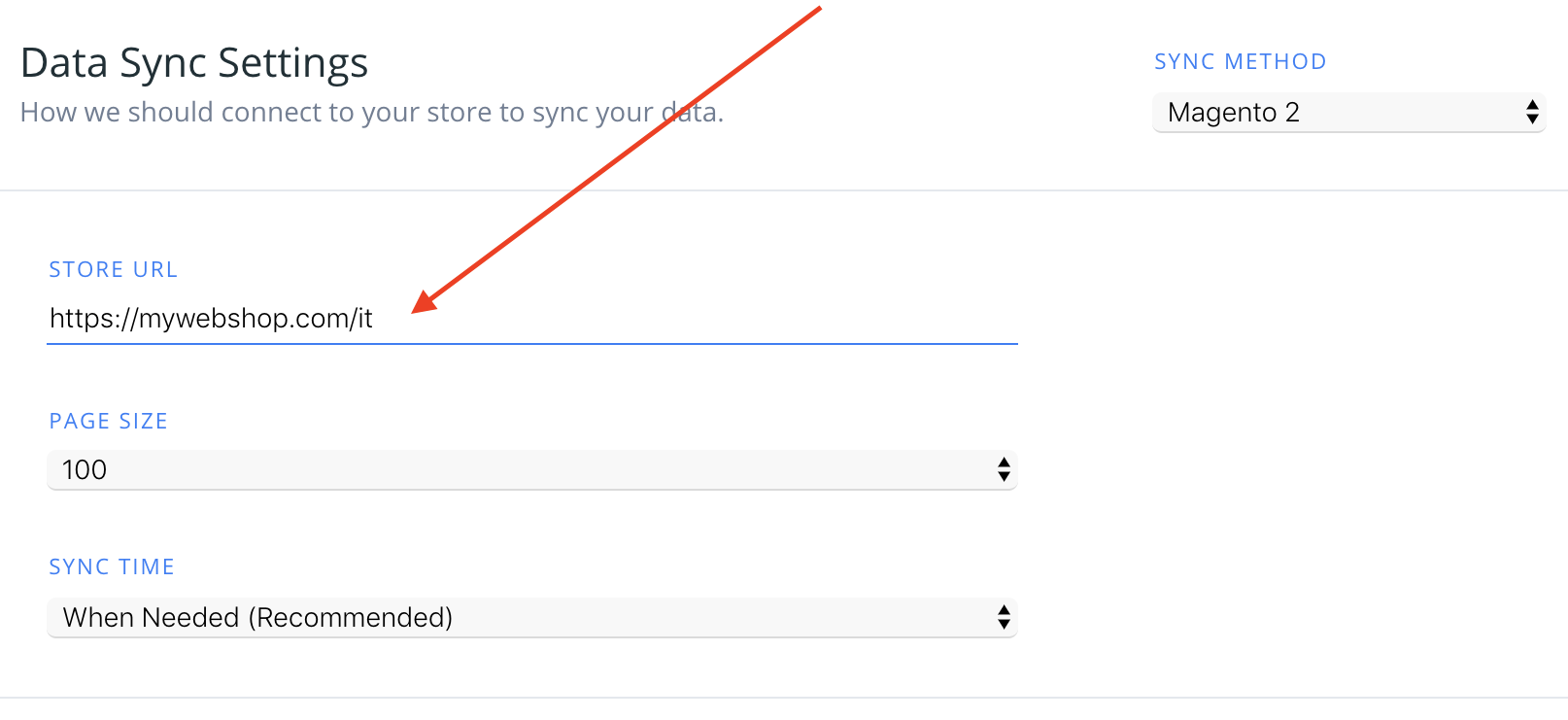Click the 'How we should connect' subtitle
This screenshot has width=1568, height=720.
371,113
